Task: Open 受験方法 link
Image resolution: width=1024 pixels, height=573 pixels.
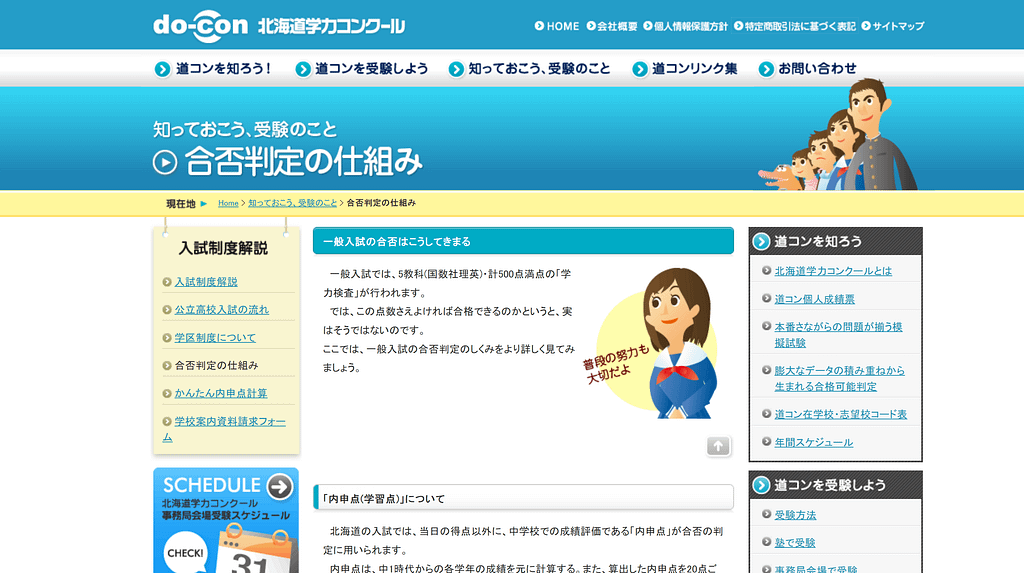Action: (x=795, y=515)
